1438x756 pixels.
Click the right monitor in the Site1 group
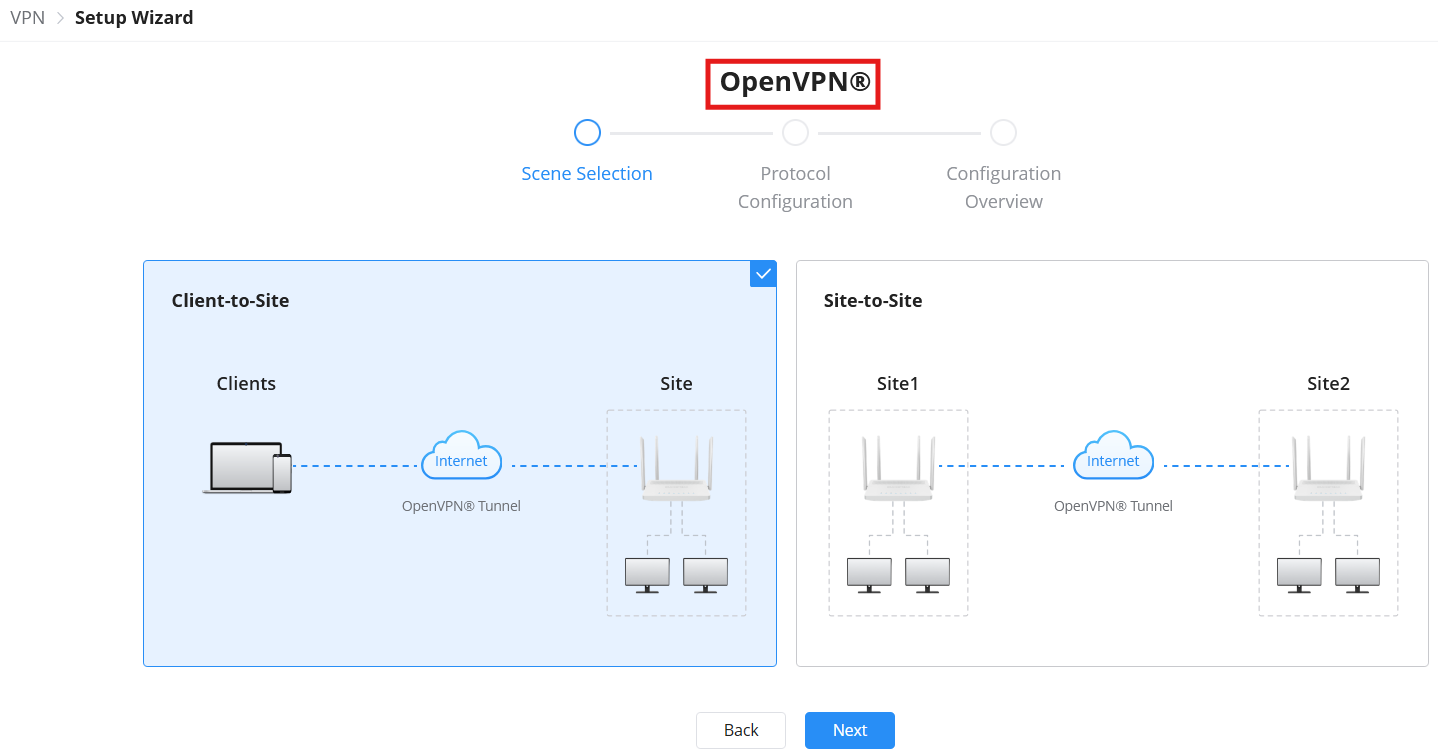tap(927, 576)
